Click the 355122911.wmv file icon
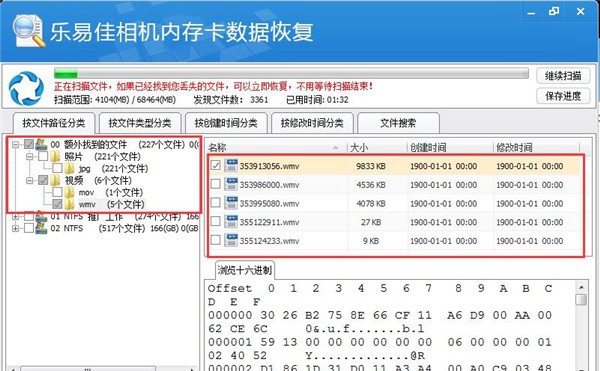The width and height of the screenshot is (600, 371). pos(231,222)
